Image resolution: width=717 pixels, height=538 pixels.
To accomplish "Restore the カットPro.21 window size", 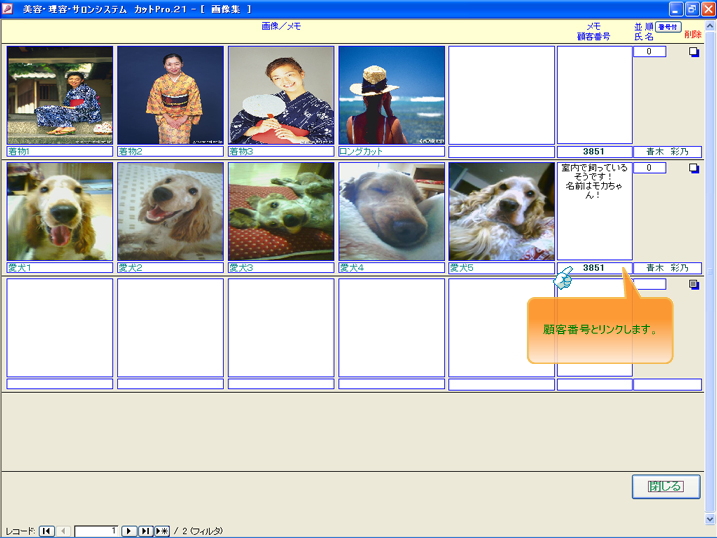I will 692,9.
